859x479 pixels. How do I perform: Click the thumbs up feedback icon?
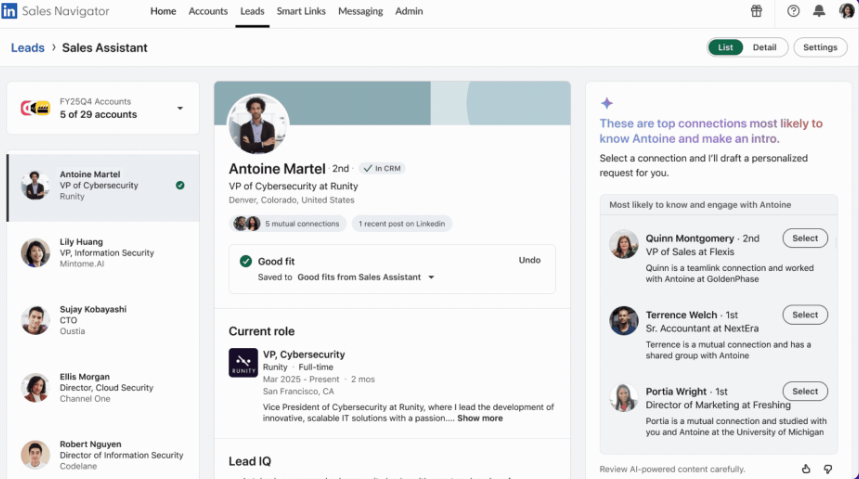[806, 469]
